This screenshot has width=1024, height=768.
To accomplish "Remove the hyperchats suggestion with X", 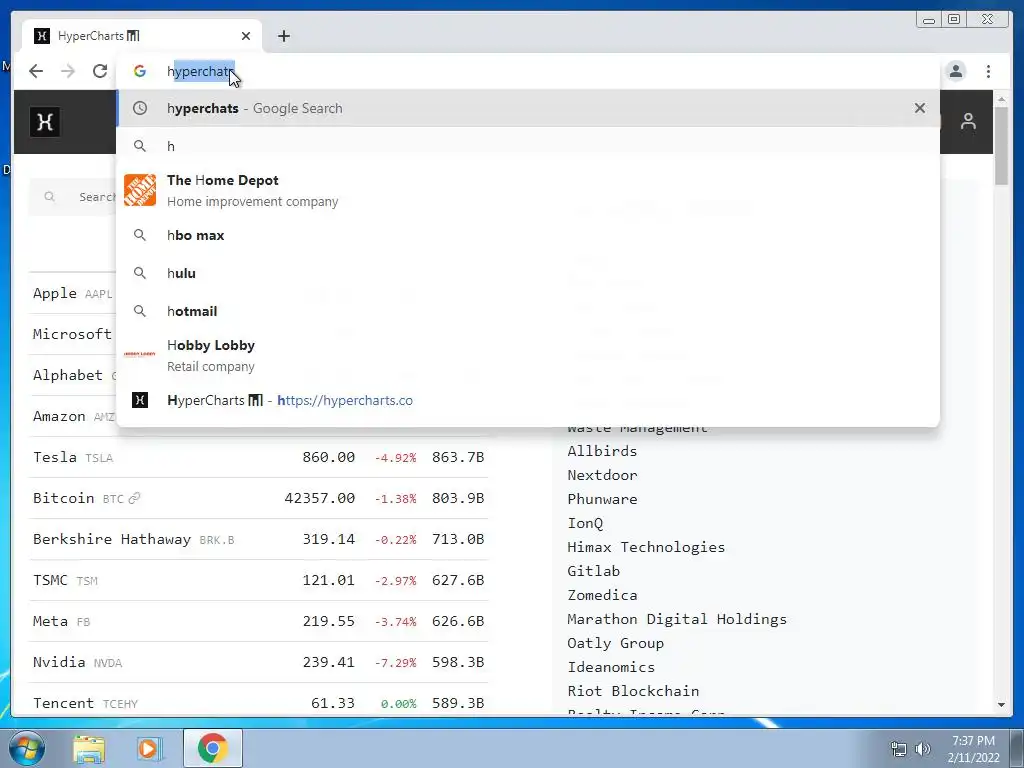I will pyautogui.click(x=920, y=108).
